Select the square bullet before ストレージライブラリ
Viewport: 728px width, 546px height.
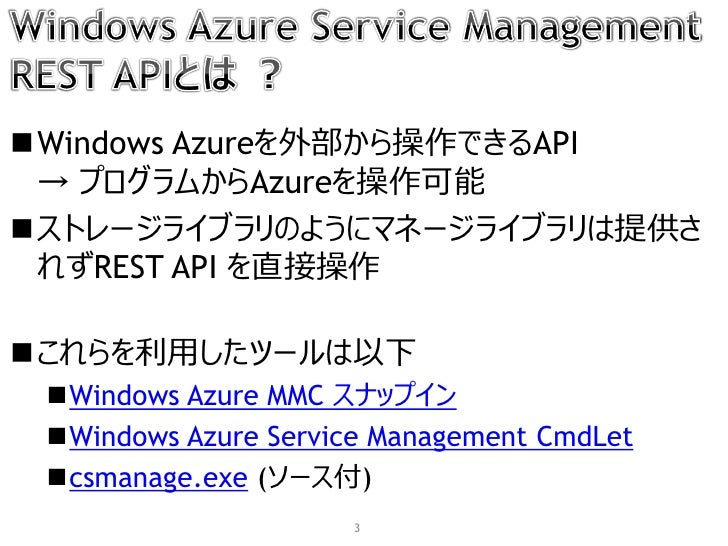(22, 228)
